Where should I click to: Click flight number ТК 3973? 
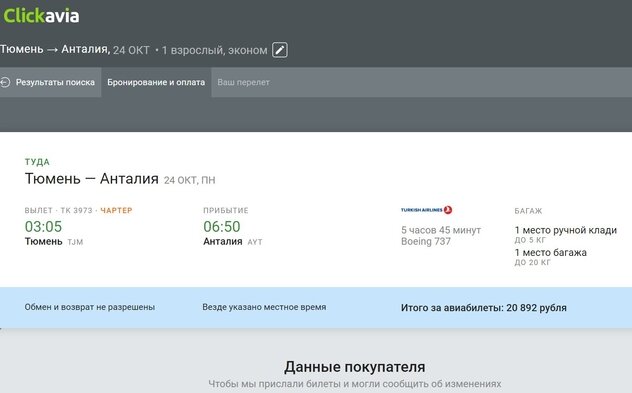coord(77,210)
